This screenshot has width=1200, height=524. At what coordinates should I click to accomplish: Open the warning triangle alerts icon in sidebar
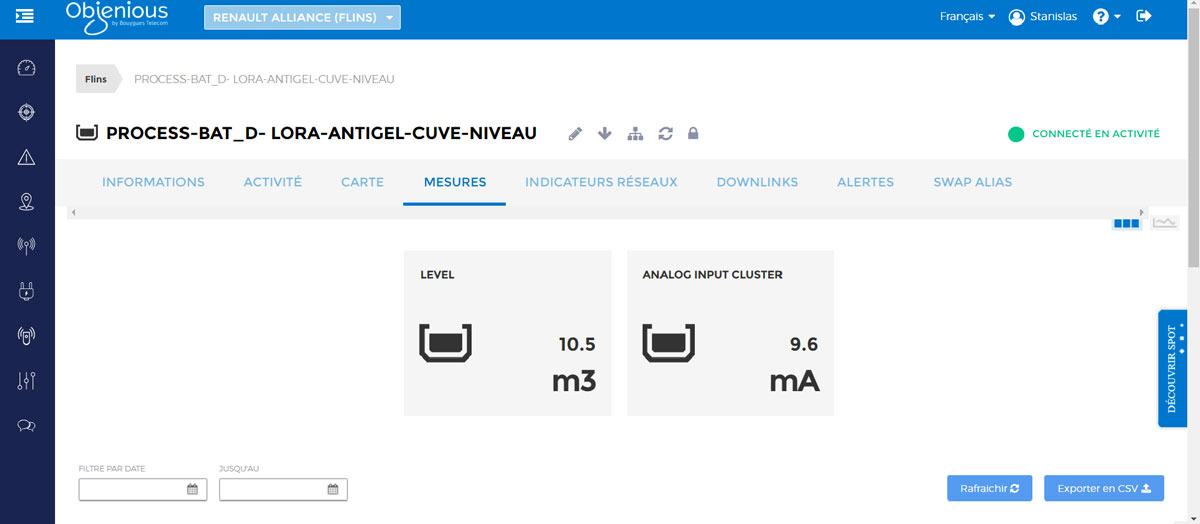[x=27, y=157]
